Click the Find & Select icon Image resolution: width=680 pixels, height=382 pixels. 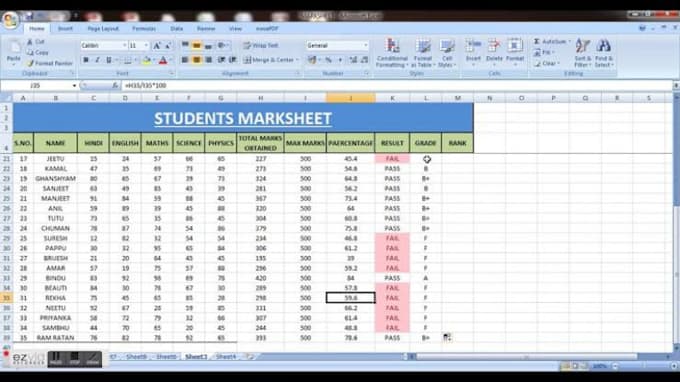click(x=603, y=52)
